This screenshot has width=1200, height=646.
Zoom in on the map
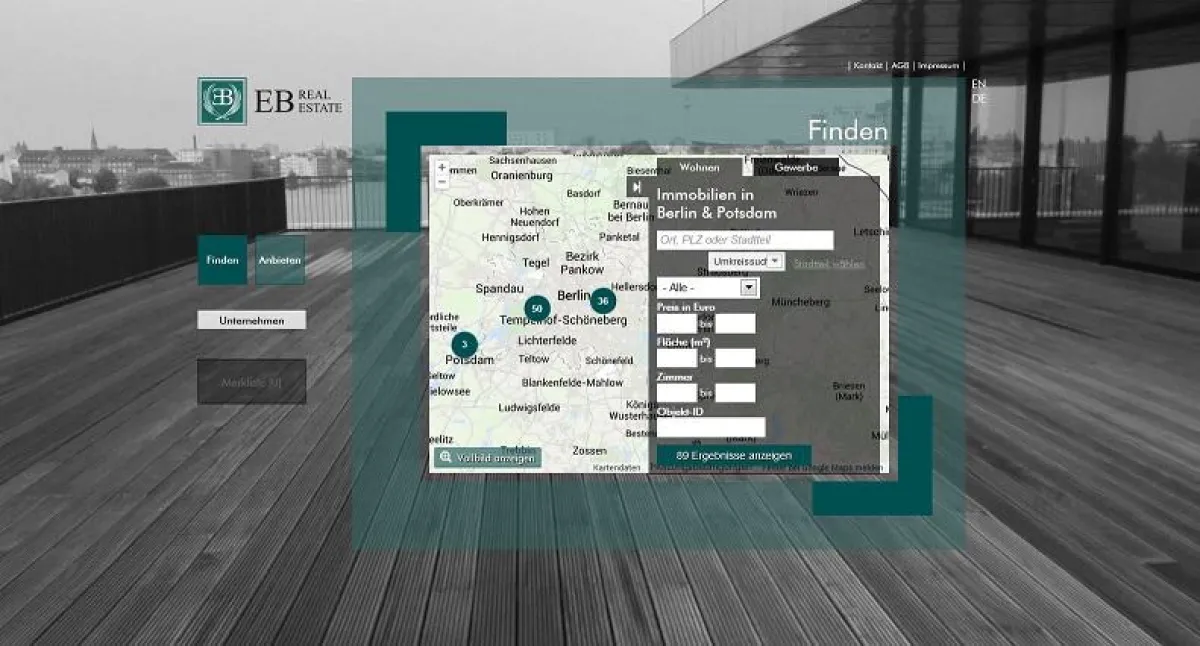tap(442, 168)
